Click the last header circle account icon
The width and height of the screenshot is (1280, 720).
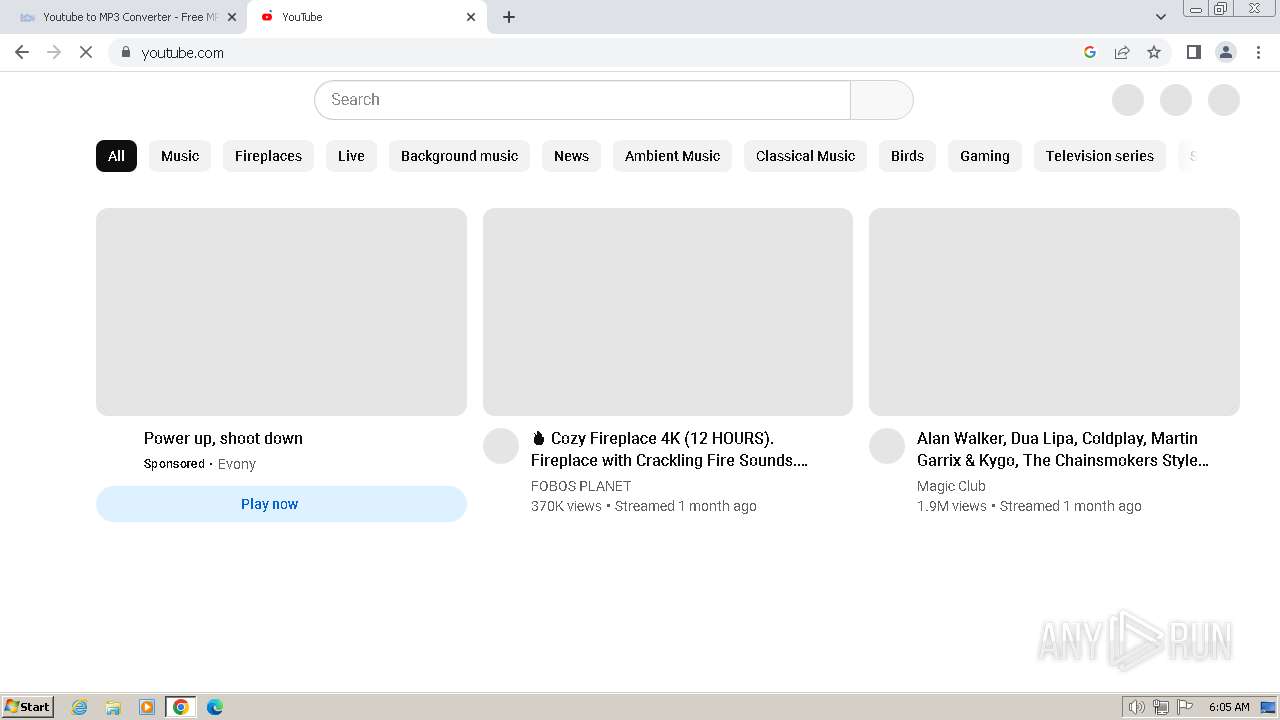pos(1224,100)
